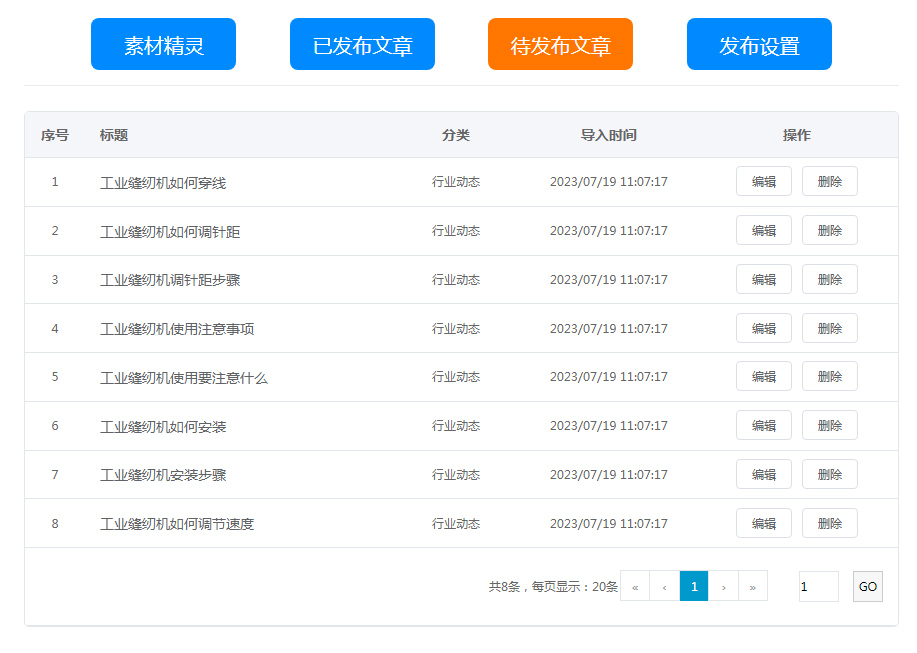The width and height of the screenshot is (917, 653).
Task: Select current page number 1
Action: (694, 586)
